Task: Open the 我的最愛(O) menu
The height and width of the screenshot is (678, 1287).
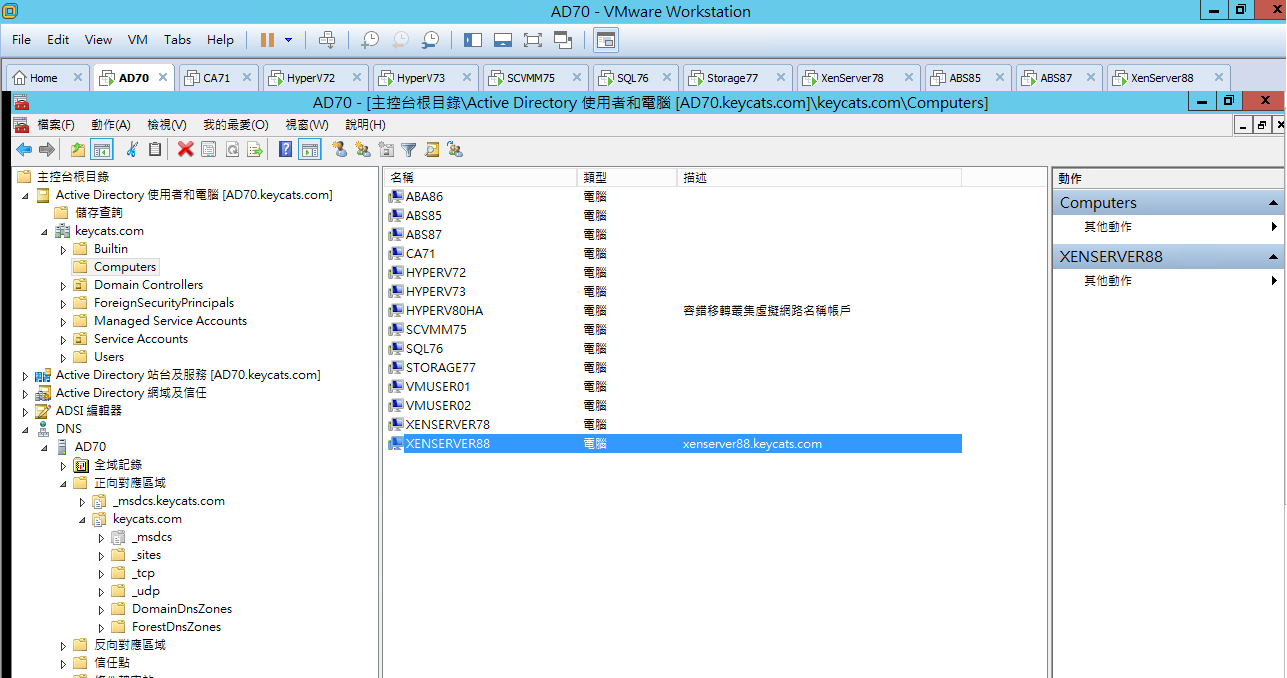Action: coord(236,125)
